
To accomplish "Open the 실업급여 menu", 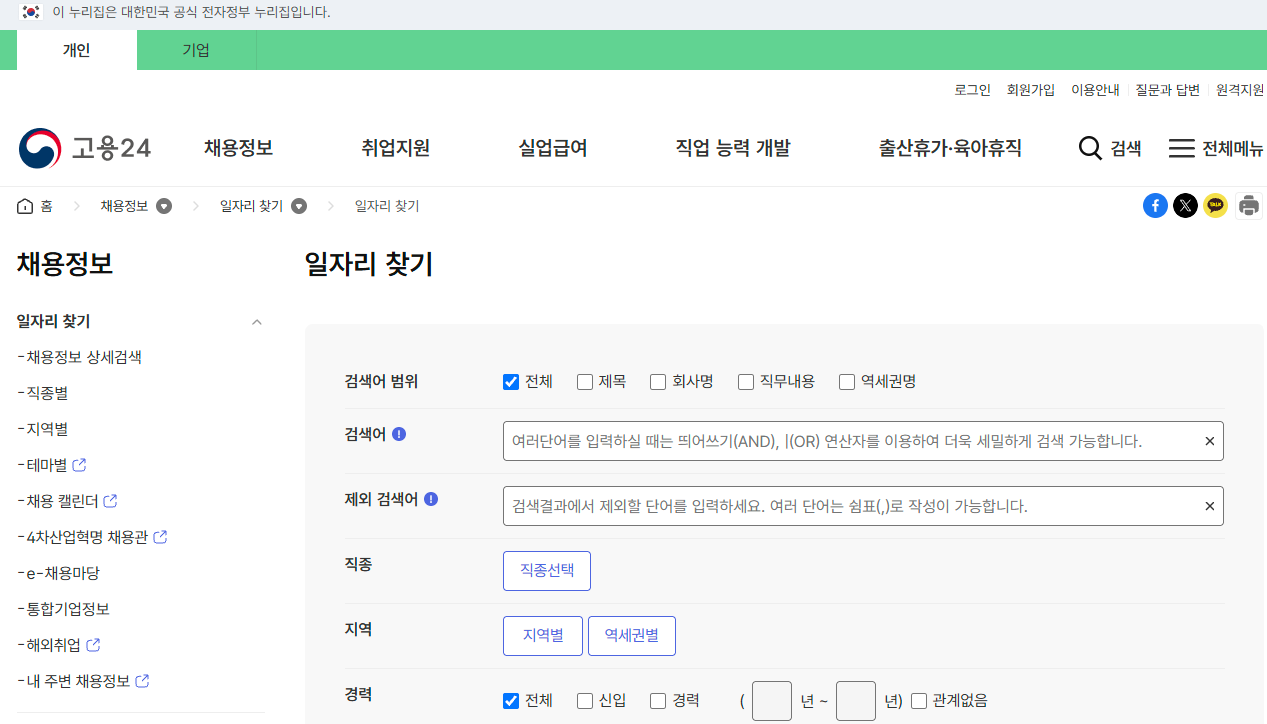I will 553,147.
